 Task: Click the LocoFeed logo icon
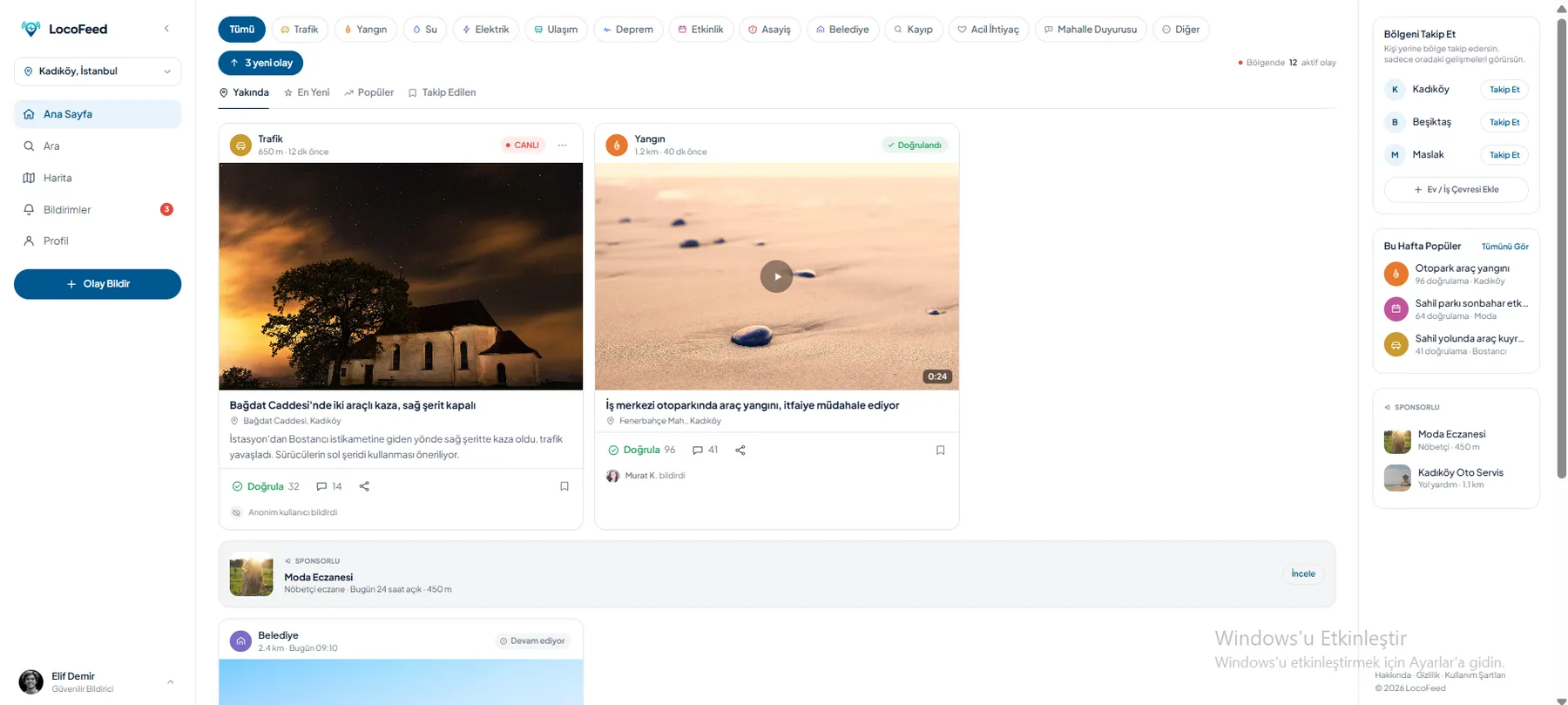[x=30, y=29]
